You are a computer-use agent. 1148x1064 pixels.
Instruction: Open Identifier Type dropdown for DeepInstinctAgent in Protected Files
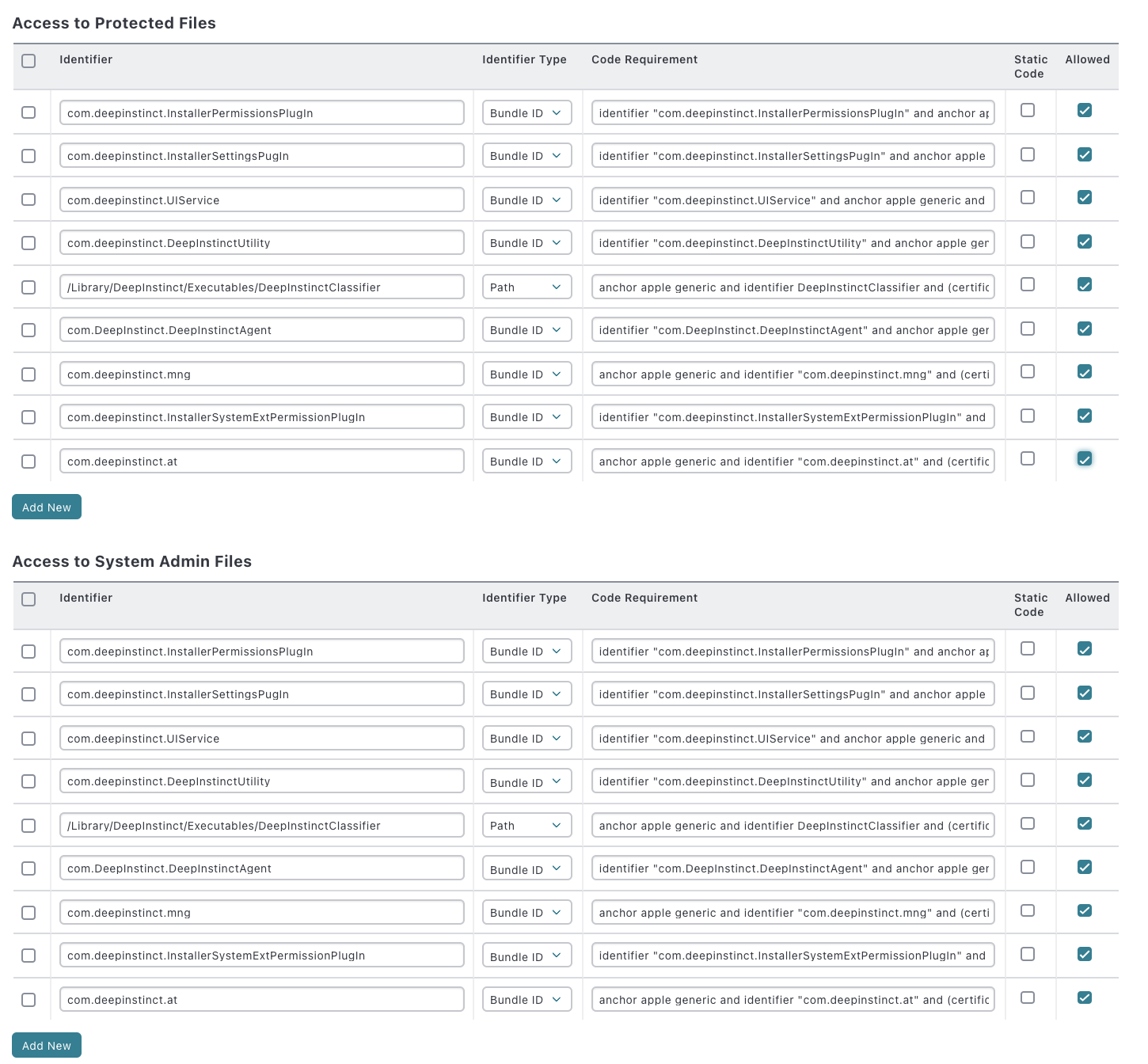526,329
